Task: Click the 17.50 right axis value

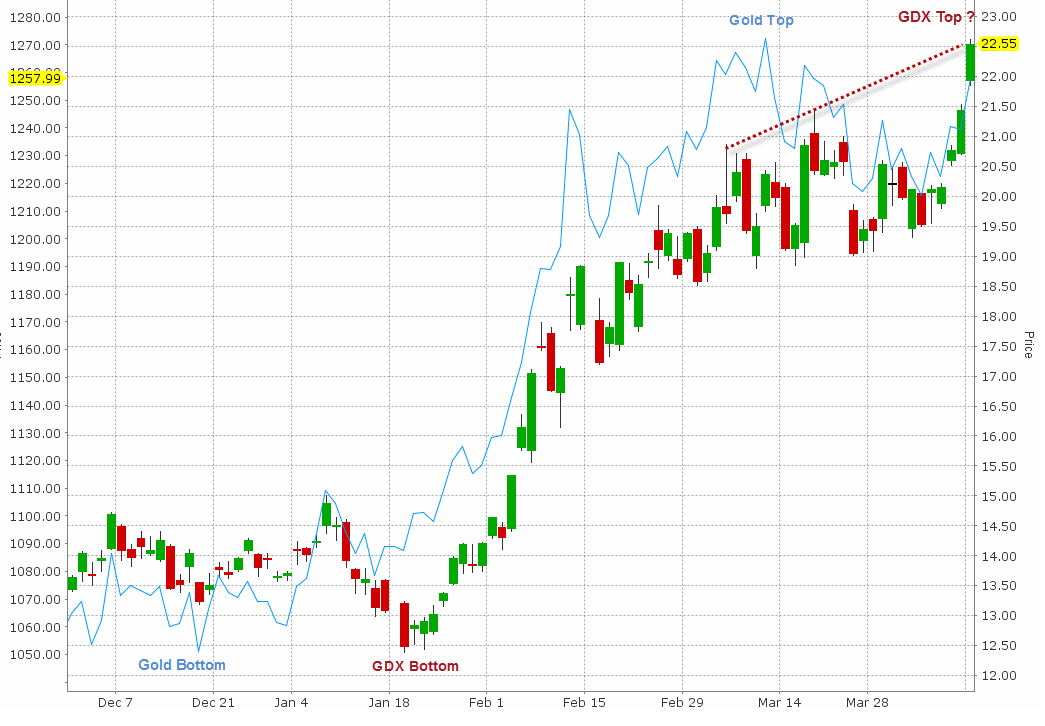Action: (999, 347)
